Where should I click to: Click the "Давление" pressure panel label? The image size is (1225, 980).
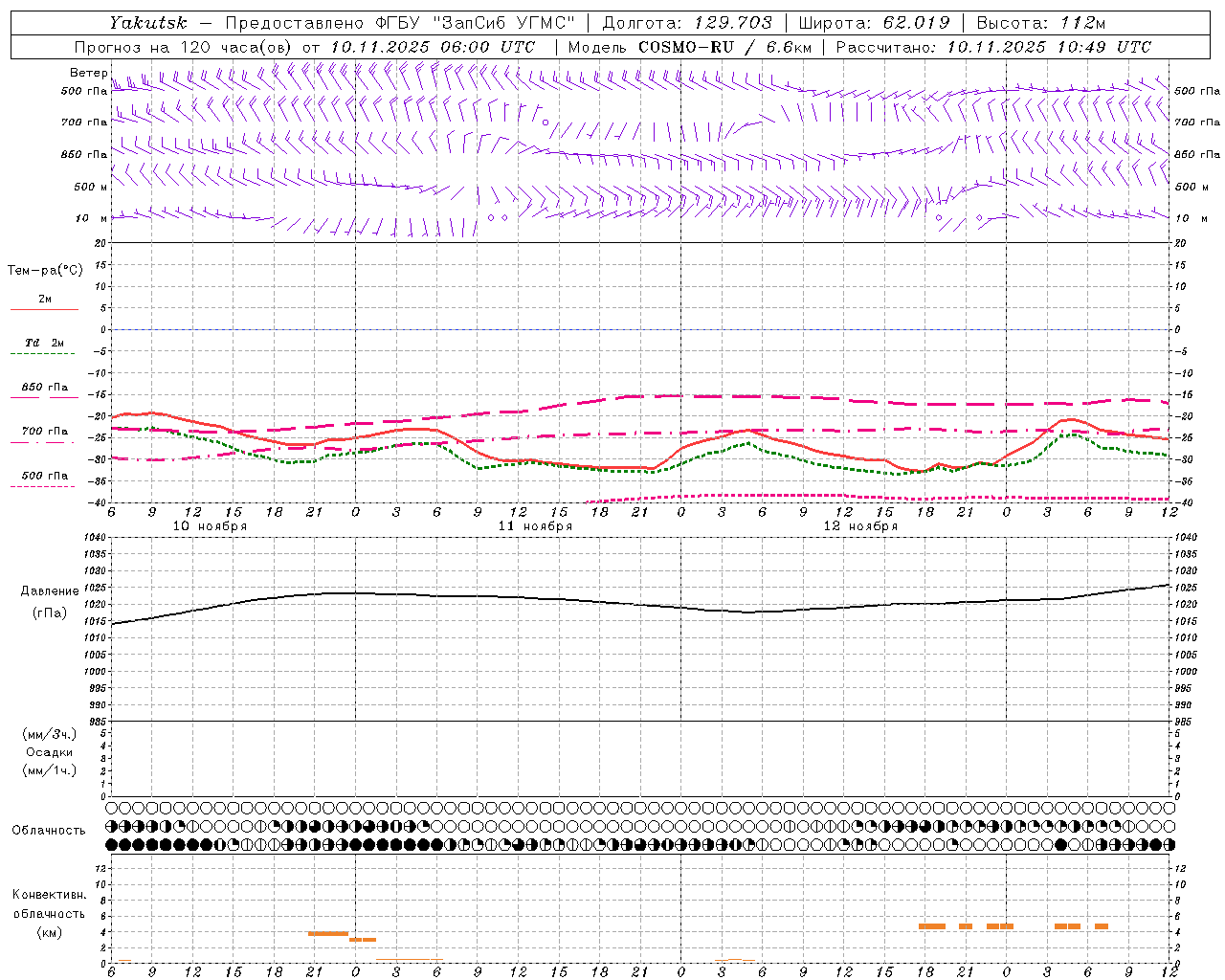[x=50, y=591]
